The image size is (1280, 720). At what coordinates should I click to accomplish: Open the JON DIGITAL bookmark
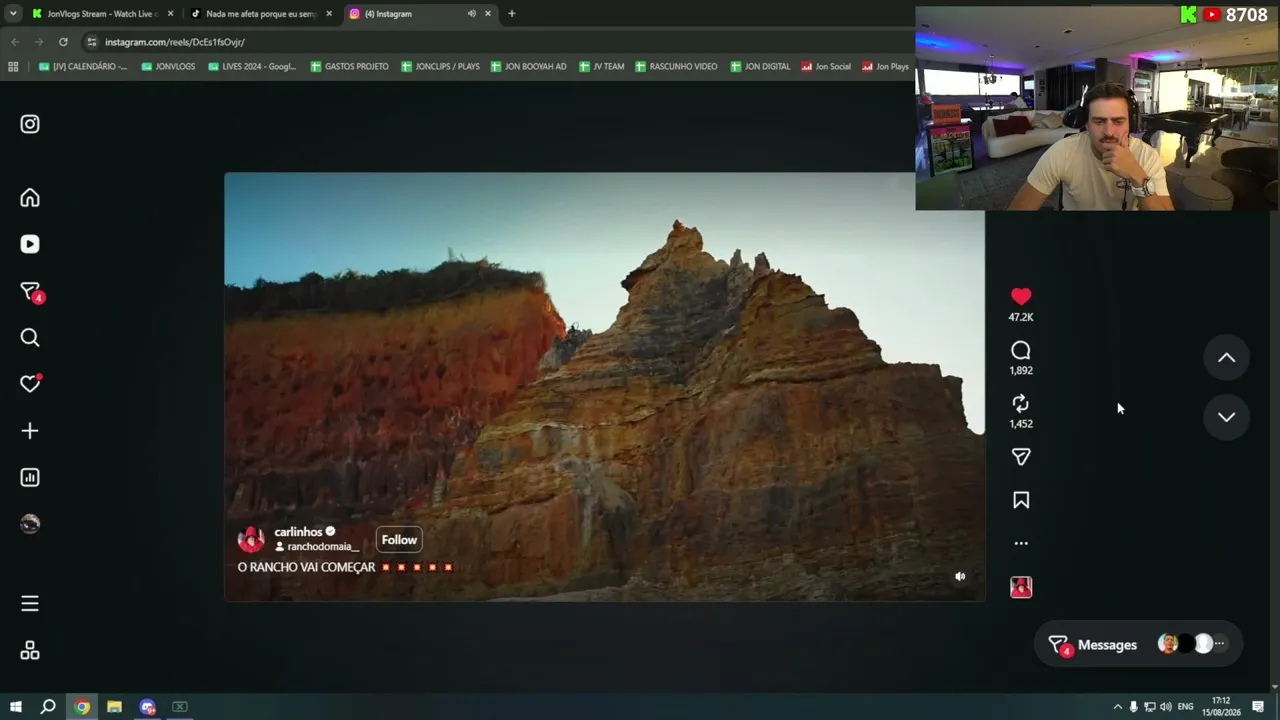760,67
